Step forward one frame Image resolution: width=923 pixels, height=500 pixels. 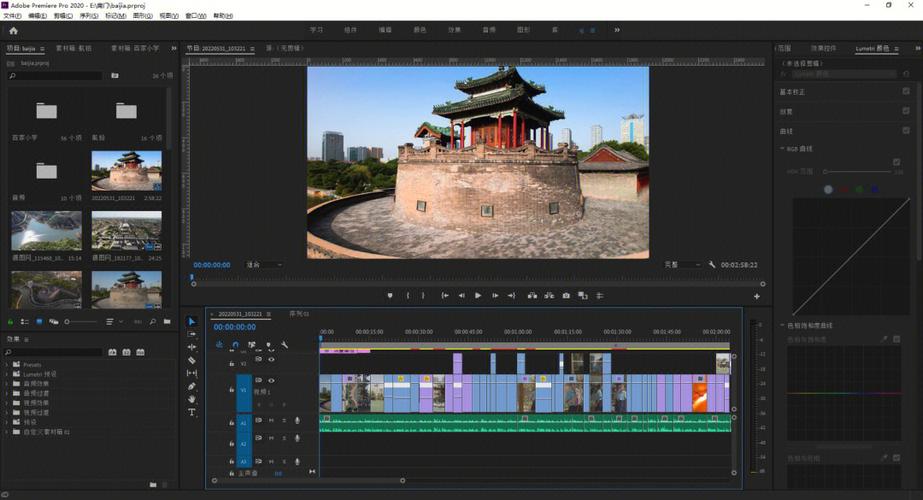point(495,296)
